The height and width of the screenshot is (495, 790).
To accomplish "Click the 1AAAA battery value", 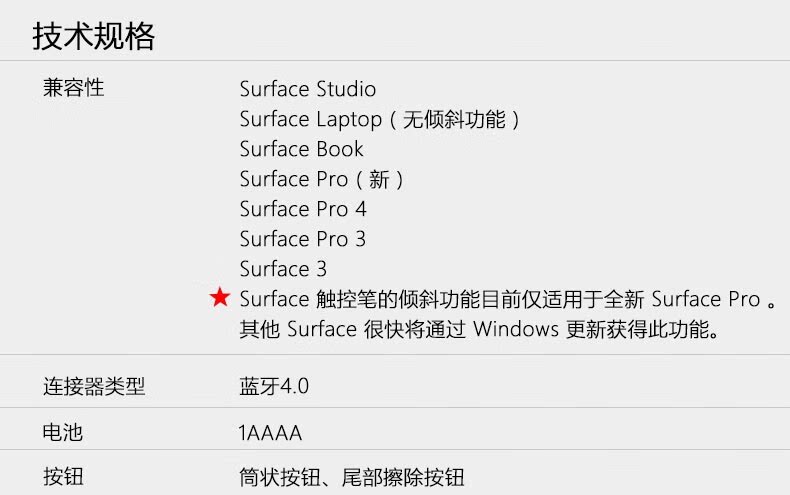I will pyautogui.click(x=270, y=433).
